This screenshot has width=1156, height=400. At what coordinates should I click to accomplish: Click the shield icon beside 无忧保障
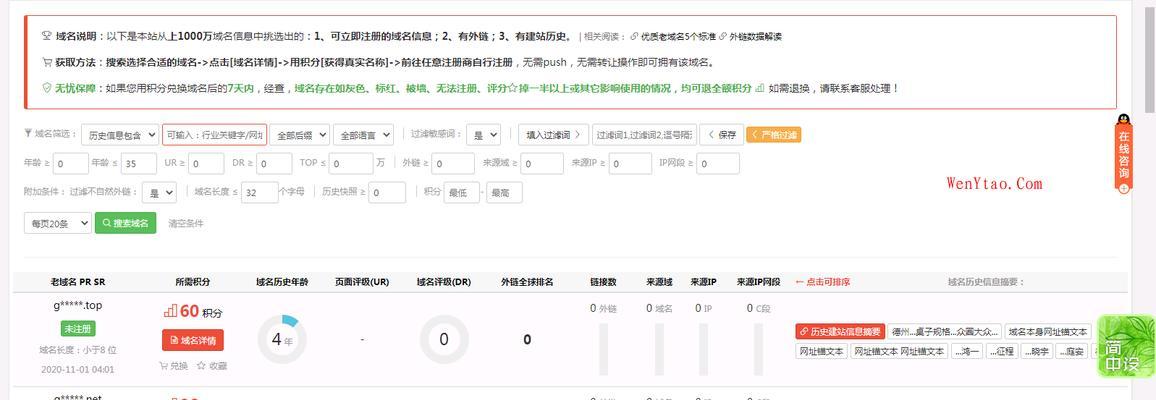(47, 88)
